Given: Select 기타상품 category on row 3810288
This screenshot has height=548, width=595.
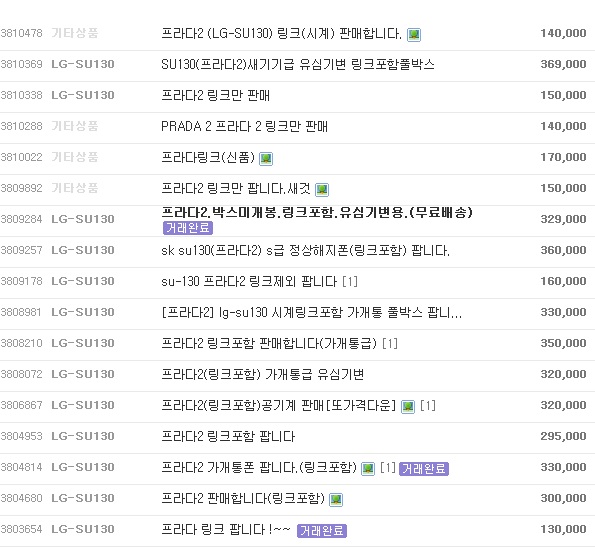Looking at the screenshot, I should [x=75, y=126].
